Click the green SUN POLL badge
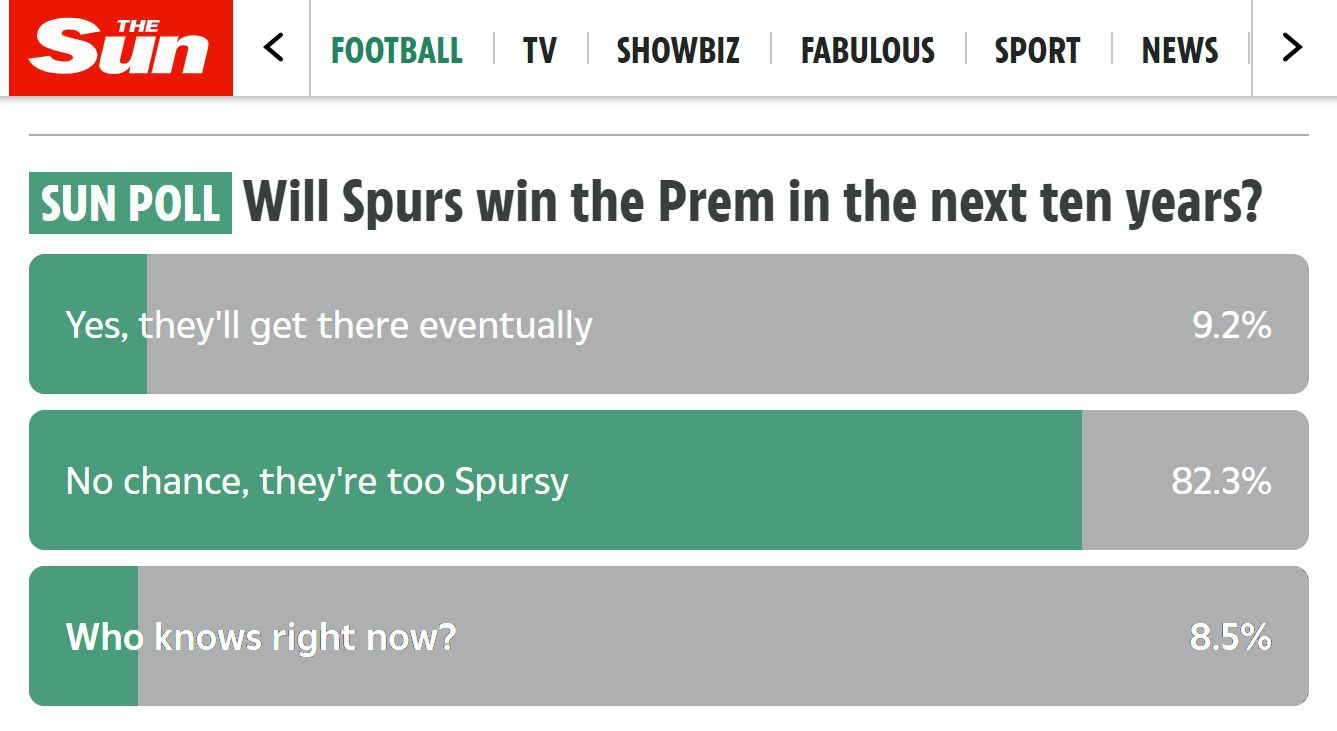Image resolution: width=1337 pixels, height=731 pixels. (x=131, y=203)
